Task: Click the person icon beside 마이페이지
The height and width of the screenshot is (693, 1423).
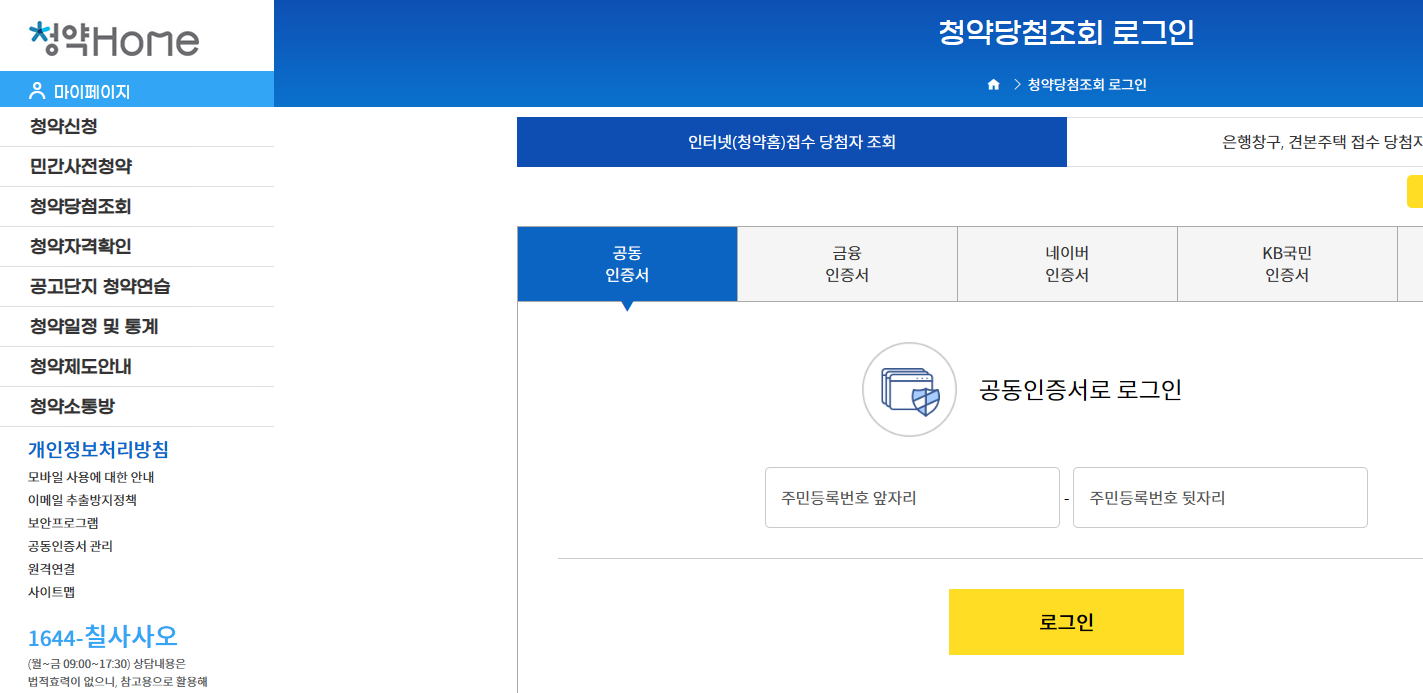Action: (x=36, y=89)
